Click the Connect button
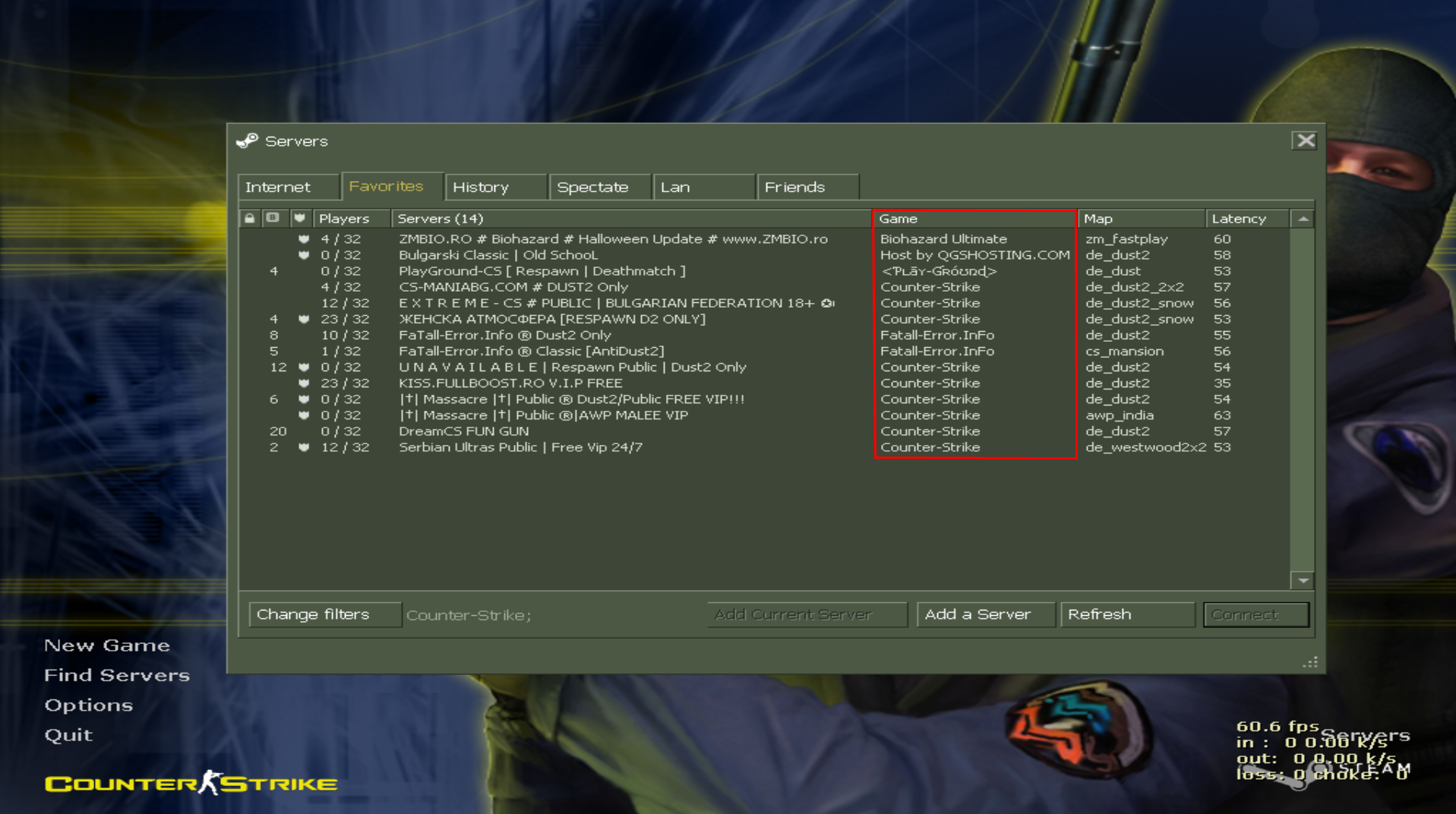Image resolution: width=1456 pixels, height=814 pixels. pos(1256,614)
